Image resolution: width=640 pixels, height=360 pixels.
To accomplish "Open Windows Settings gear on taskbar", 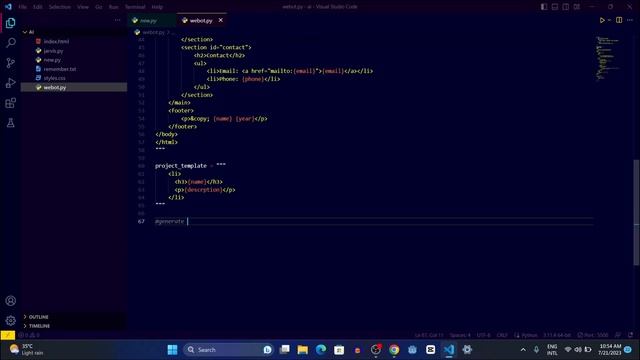I will (467, 350).
